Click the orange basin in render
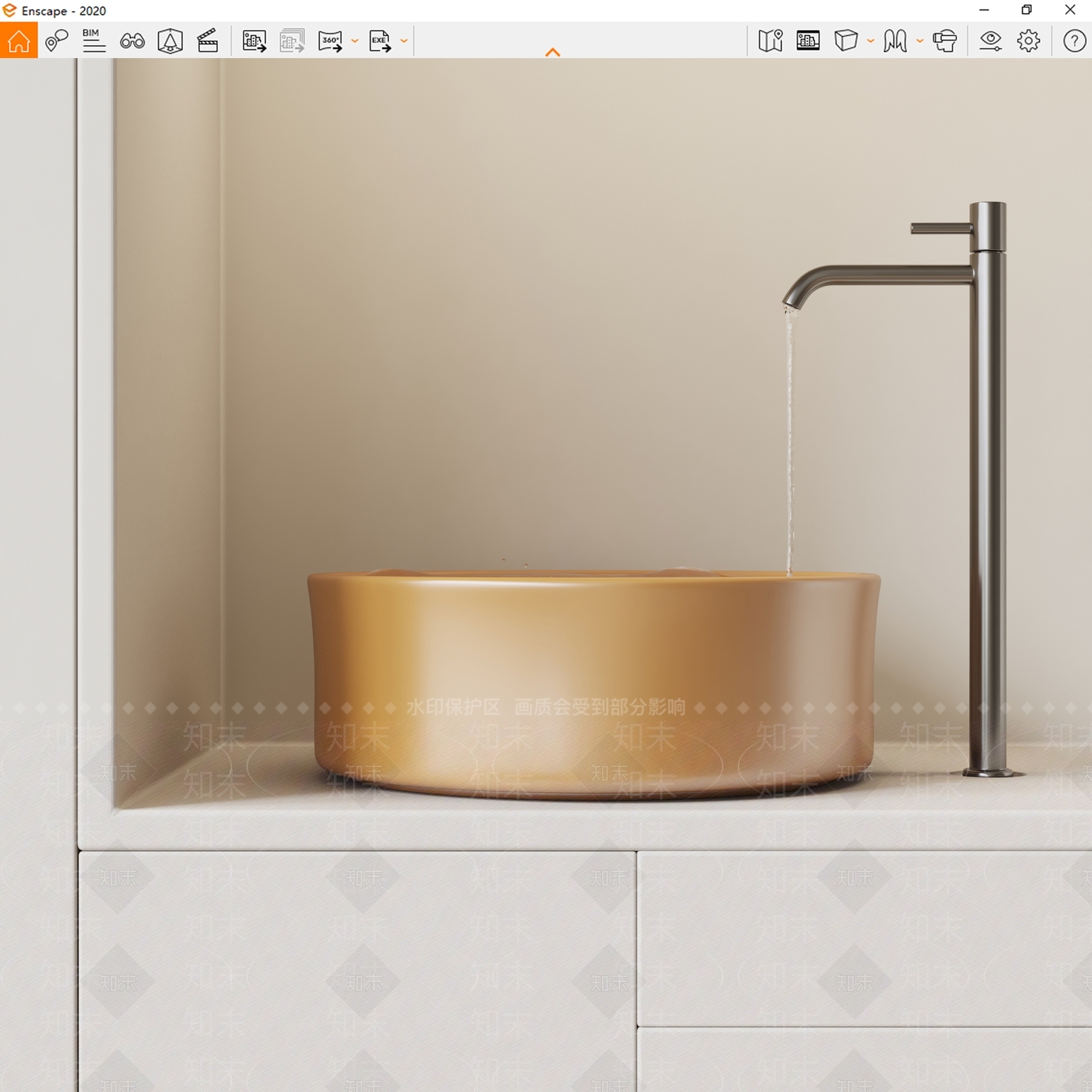The height and width of the screenshot is (1092, 1092). (x=594, y=685)
